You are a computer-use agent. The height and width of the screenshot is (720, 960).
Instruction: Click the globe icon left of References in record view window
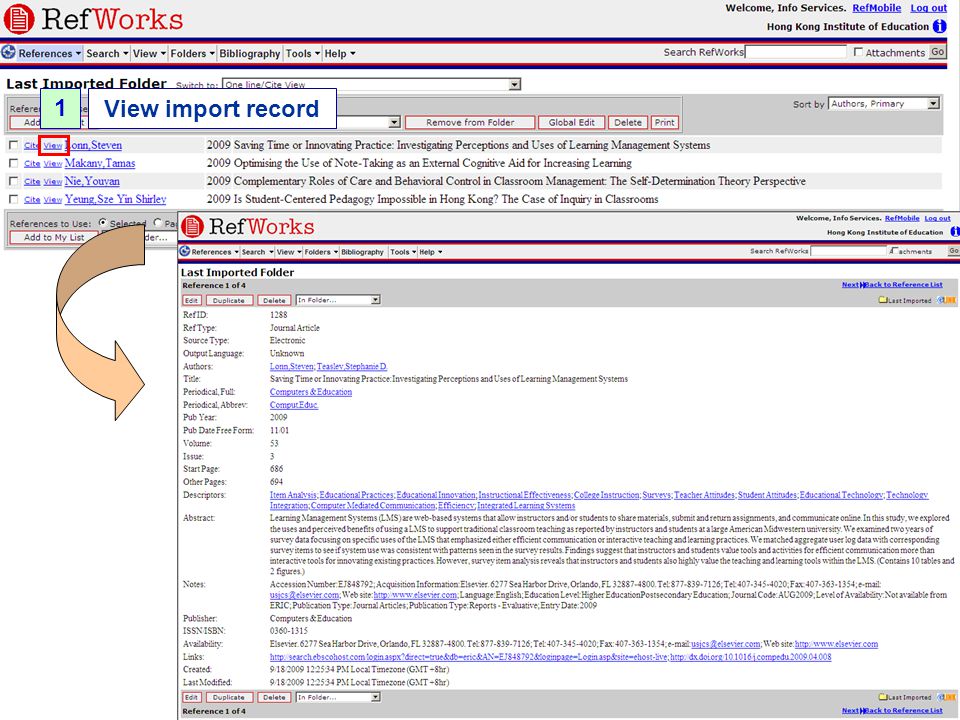pos(185,251)
